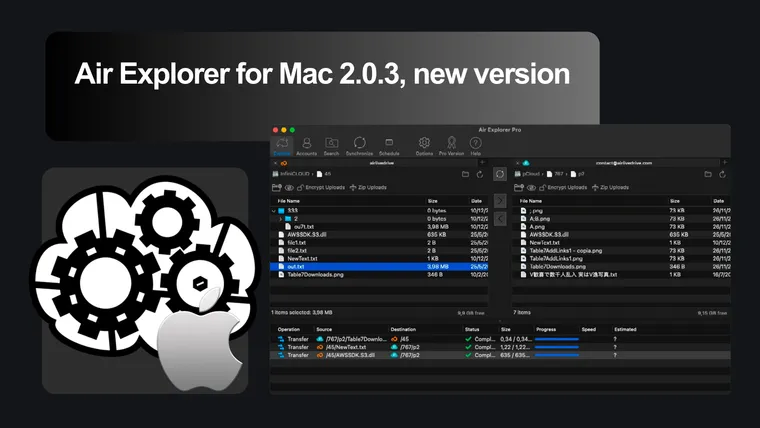Click progress bar of /45/AWSSDK.S3.dll transfer
This screenshot has width=760, height=428.
click(x=556, y=355)
